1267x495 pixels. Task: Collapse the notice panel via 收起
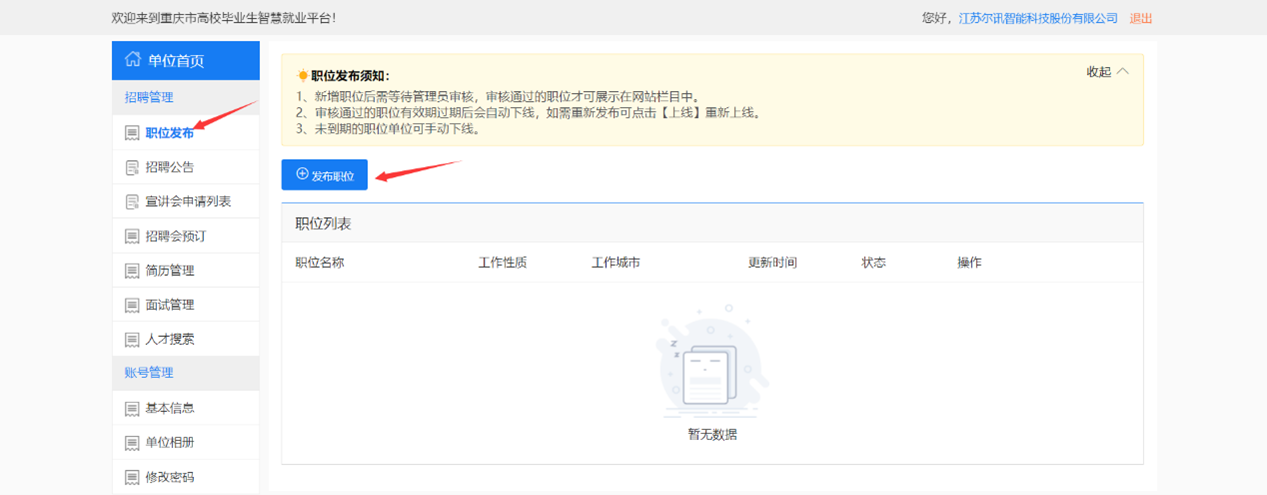pyautogui.click(x=1099, y=72)
